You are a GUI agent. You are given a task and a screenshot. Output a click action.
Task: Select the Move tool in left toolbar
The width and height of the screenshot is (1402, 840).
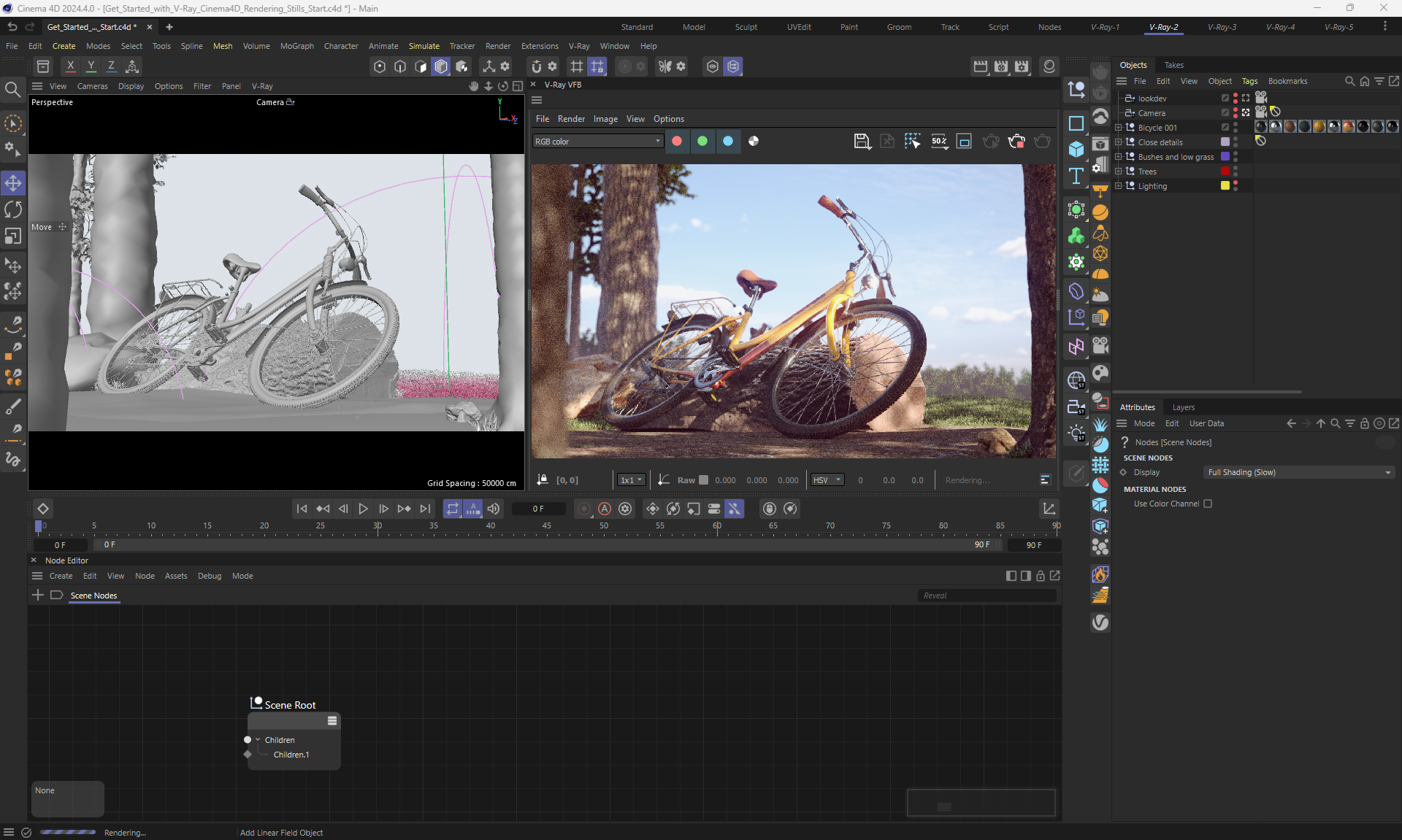click(x=13, y=182)
